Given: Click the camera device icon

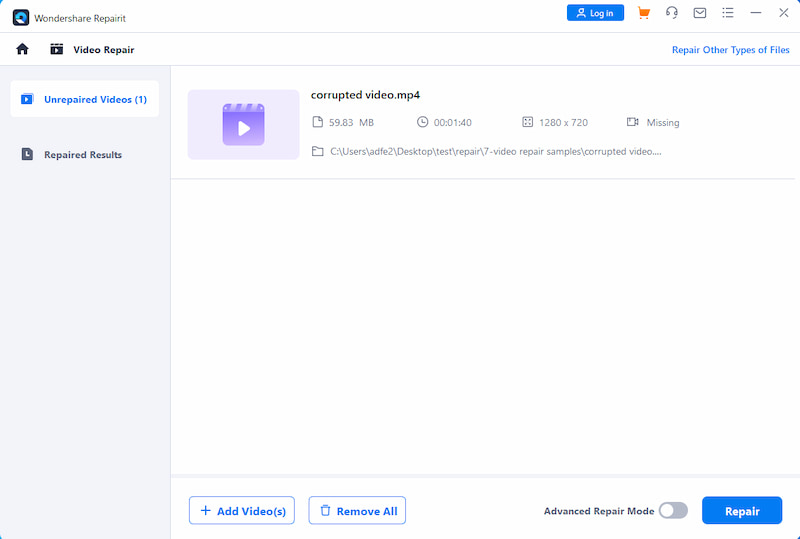Looking at the screenshot, I should (633, 122).
